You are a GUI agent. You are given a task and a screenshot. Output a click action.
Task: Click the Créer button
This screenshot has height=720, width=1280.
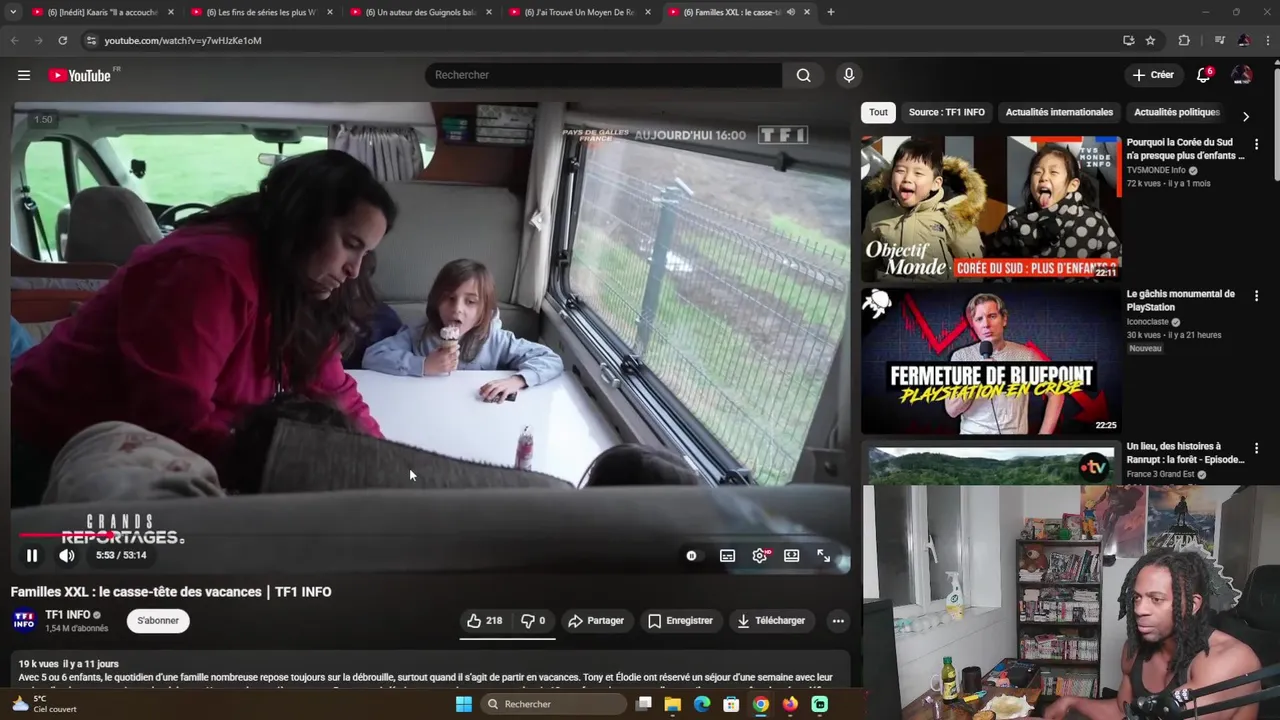[1152, 75]
